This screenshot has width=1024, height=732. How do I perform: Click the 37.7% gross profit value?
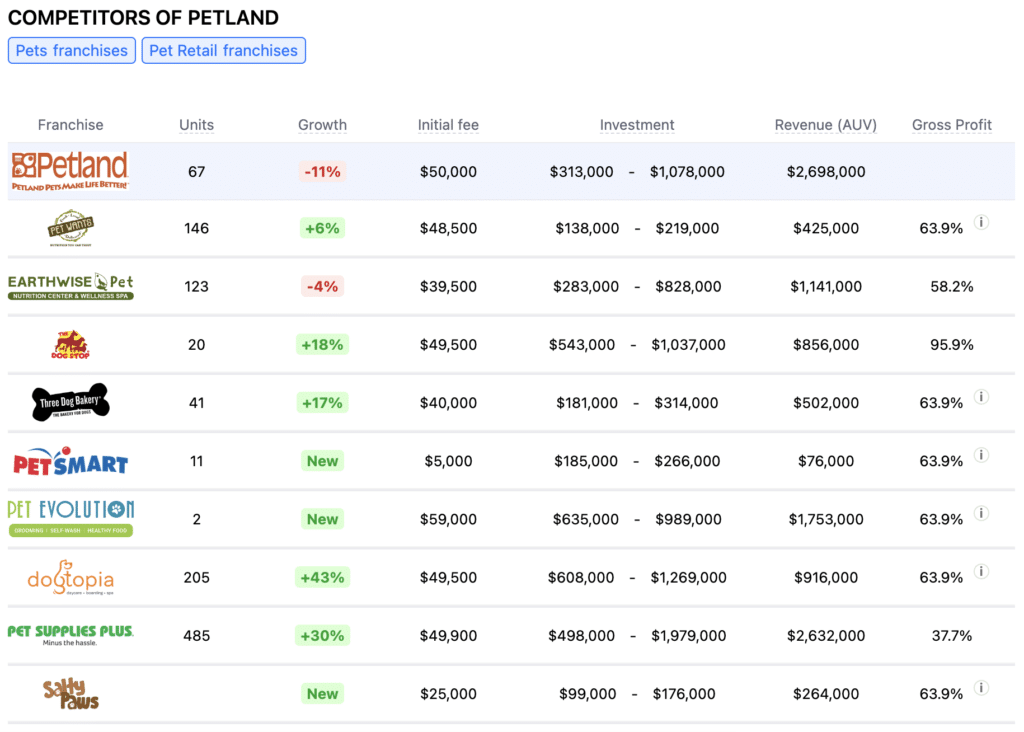coord(952,635)
